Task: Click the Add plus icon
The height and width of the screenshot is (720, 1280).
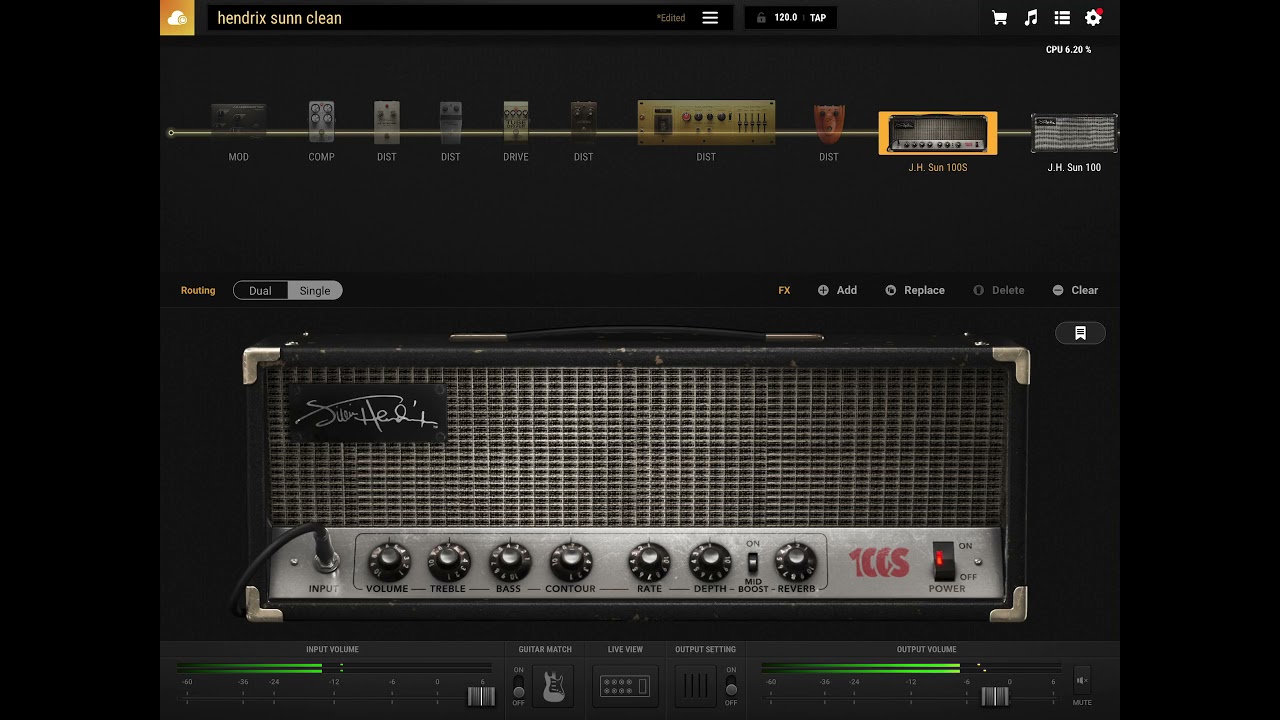Action: pyautogui.click(x=823, y=290)
